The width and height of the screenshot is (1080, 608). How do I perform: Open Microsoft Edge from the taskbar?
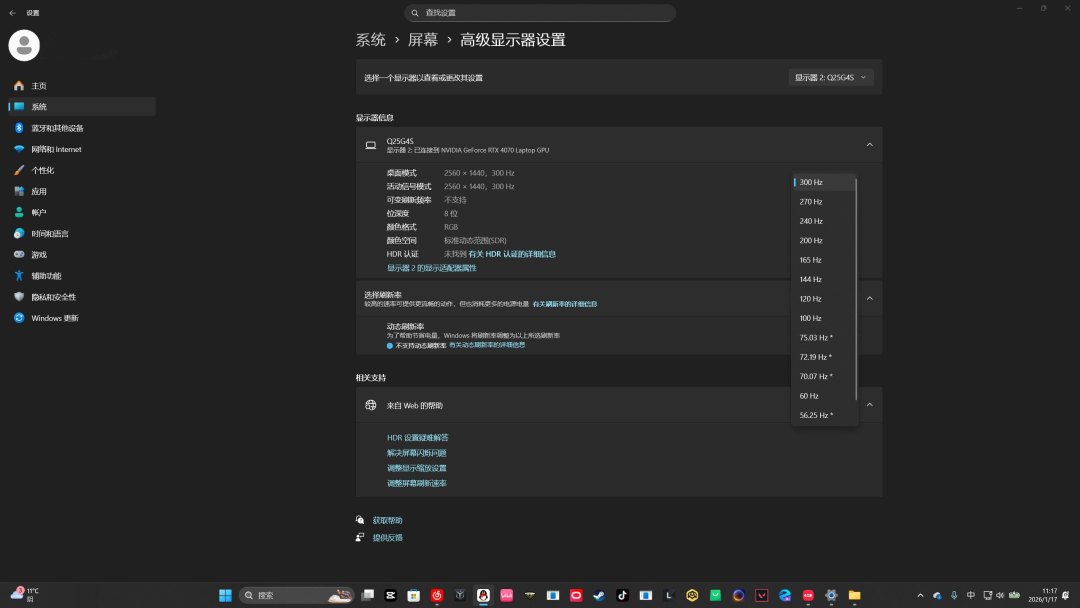click(x=785, y=595)
